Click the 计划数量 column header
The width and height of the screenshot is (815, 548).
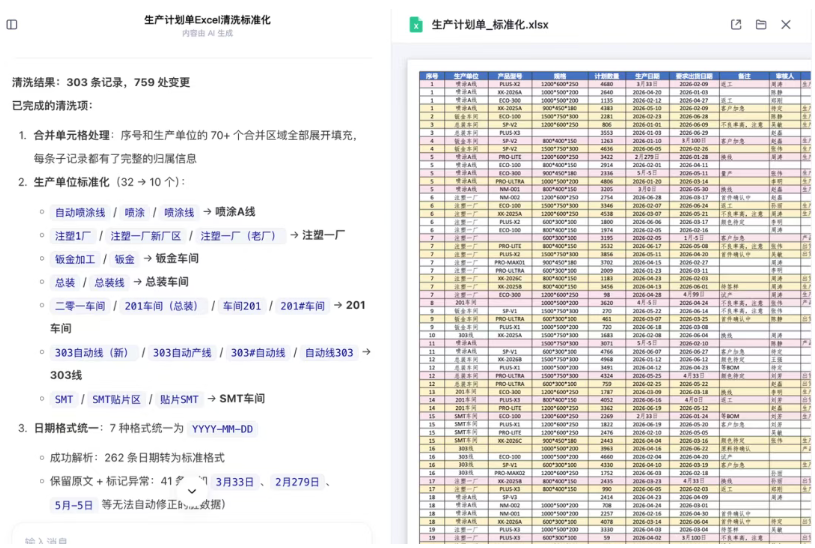click(607, 76)
